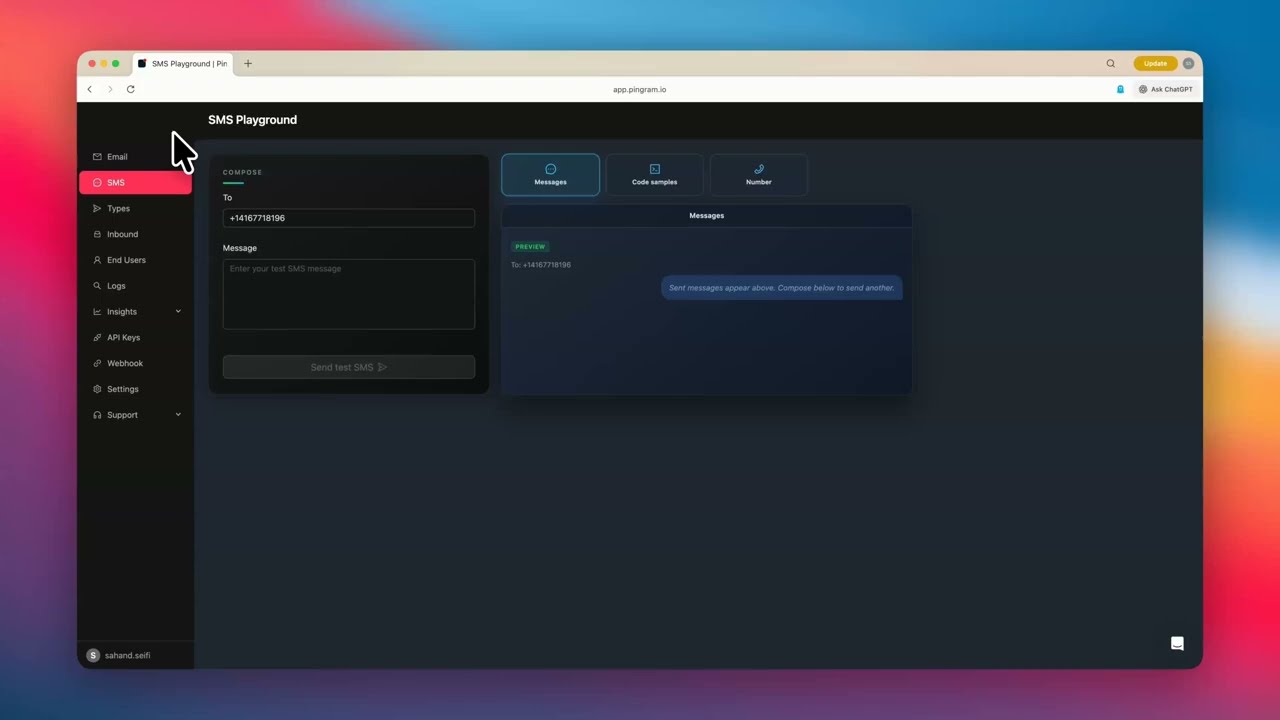Click the Inbound tray icon

click(x=97, y=234)
